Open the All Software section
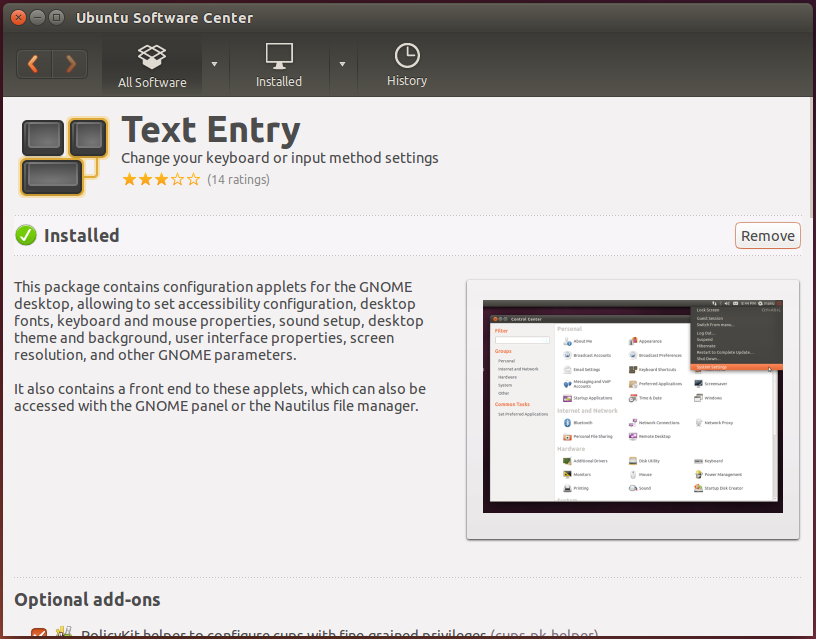This screenshot has width=816, height=639. pos(152,66)
